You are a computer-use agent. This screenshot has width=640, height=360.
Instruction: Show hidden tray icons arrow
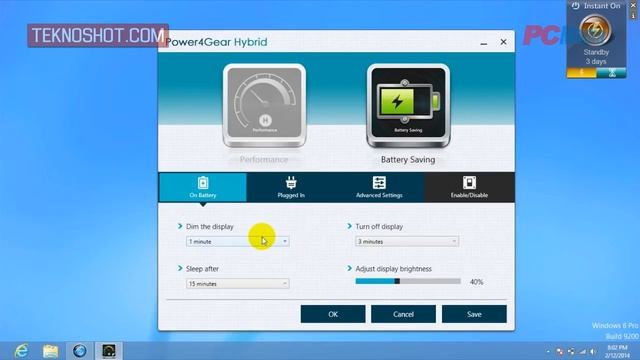tap(548, 352)
